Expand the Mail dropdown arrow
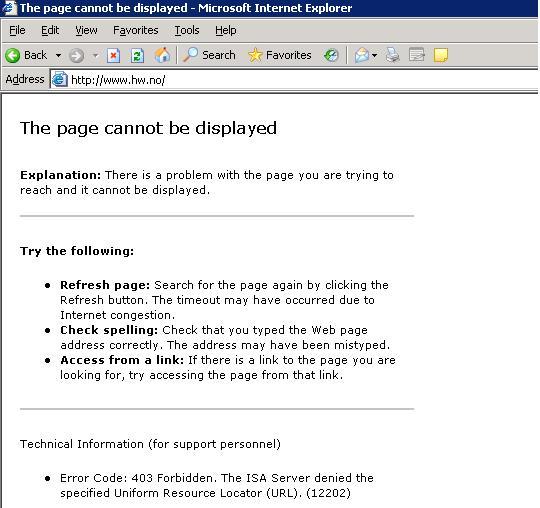Screen dimensions: 540x508 [375, 55]
